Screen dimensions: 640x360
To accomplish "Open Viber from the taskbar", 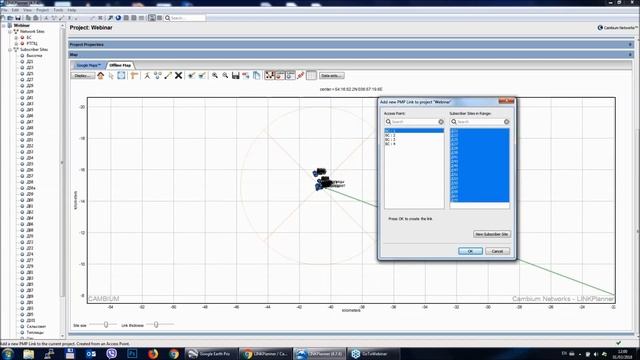I will click(111, 353).
